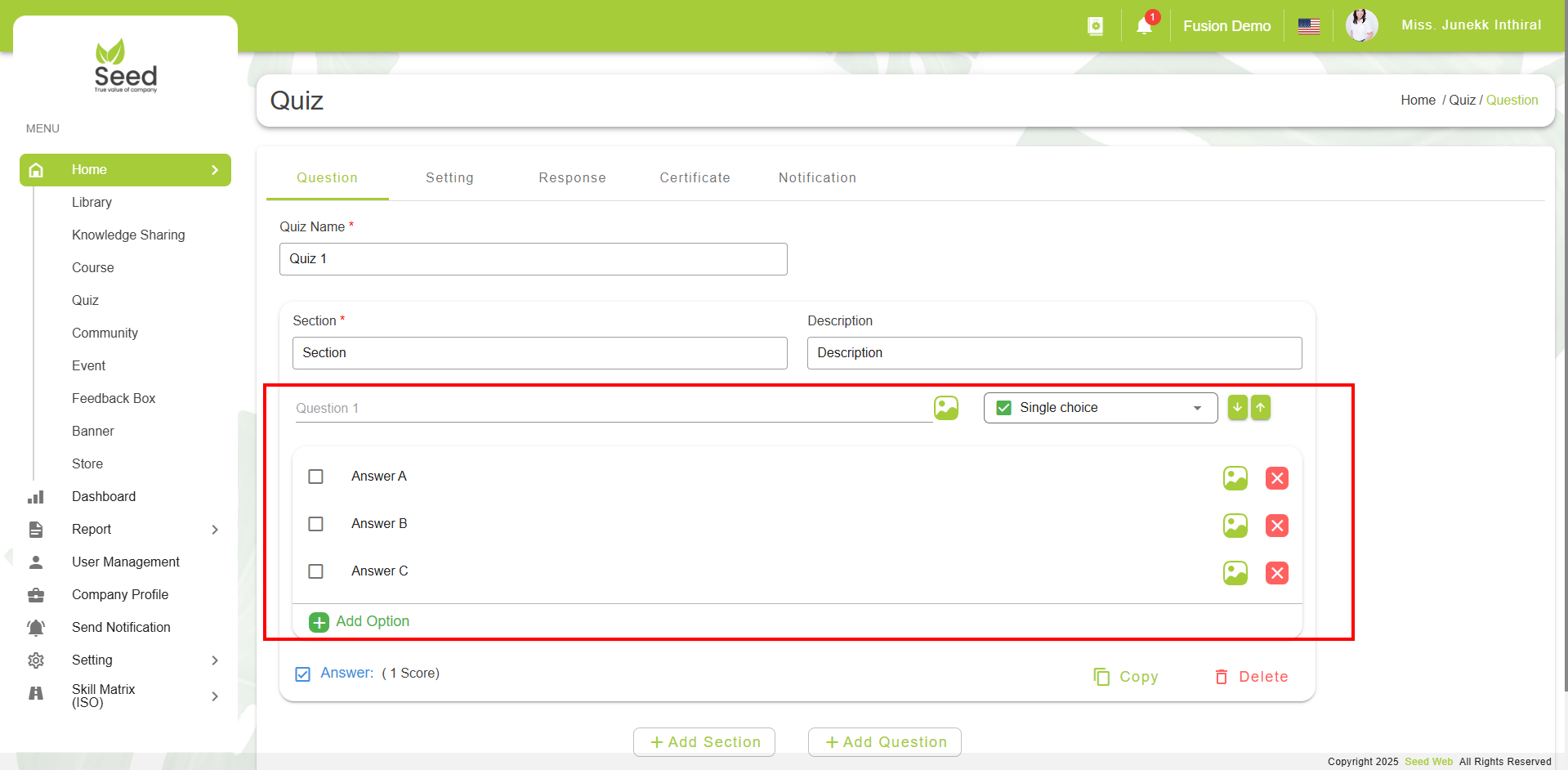Delete Answer C with red X icon
Image resolution: width=1568 pixels, height=770 pixels.
(x=1276, y=572)
